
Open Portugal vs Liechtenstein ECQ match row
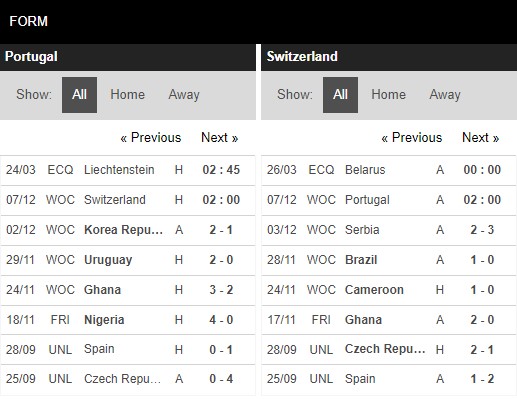click(x=128, y=170)
